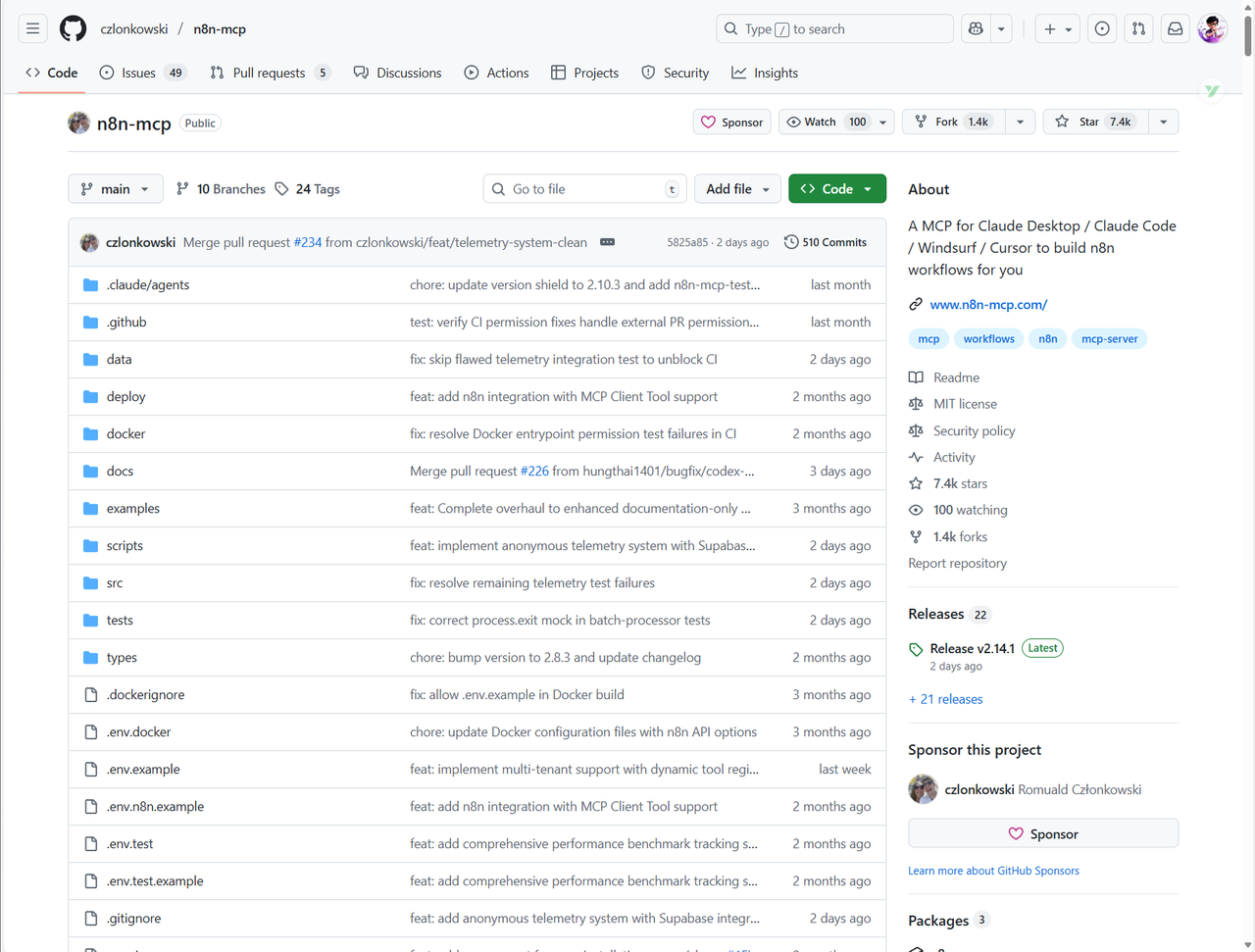Expand the create new plus dropdown
Image resolution: width=1255 pixels, height=952 pixels.
coord(1058,28)
